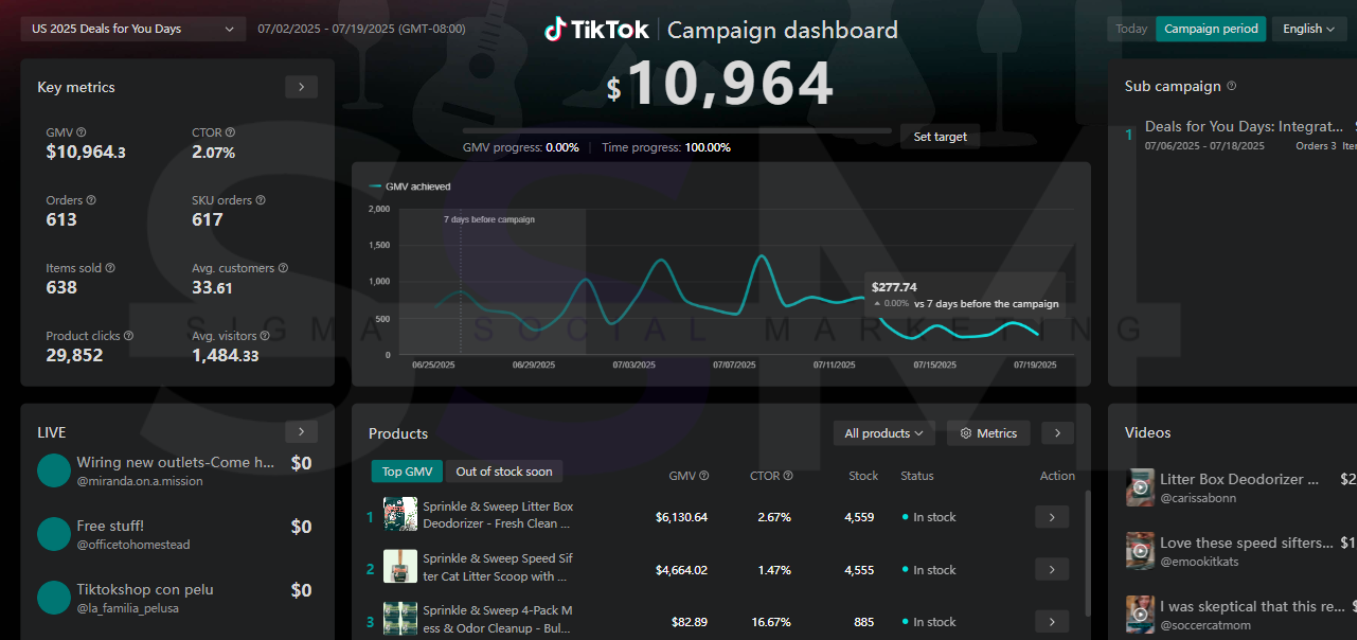The width and height of the screenshot is (1357, 640).
Task: Expand the Key metrics panel arrow
Action: point(301,87)
